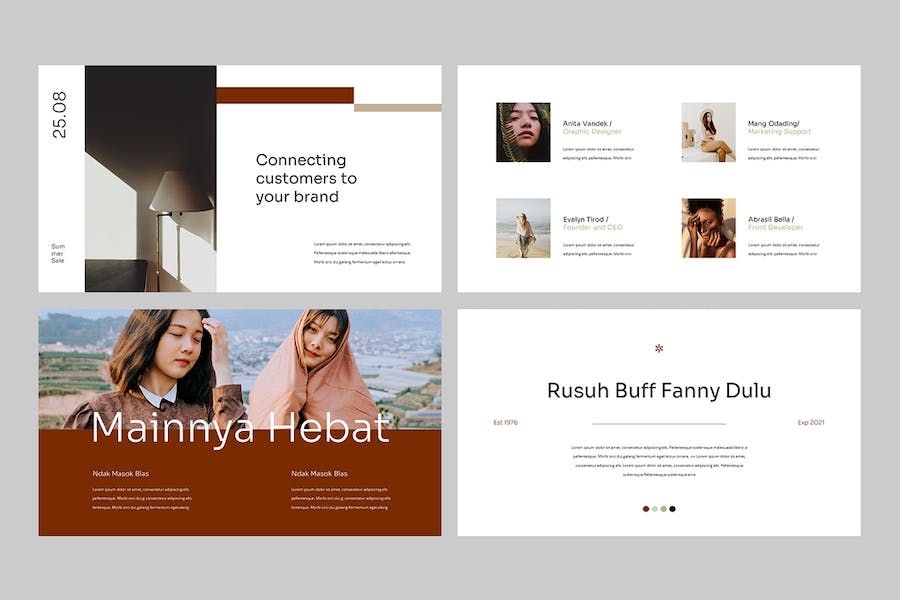Select the 'Connecting customers to your brand' heading
Image resolution: width=900 pixels, height=600 pixels.
(306, 178)
